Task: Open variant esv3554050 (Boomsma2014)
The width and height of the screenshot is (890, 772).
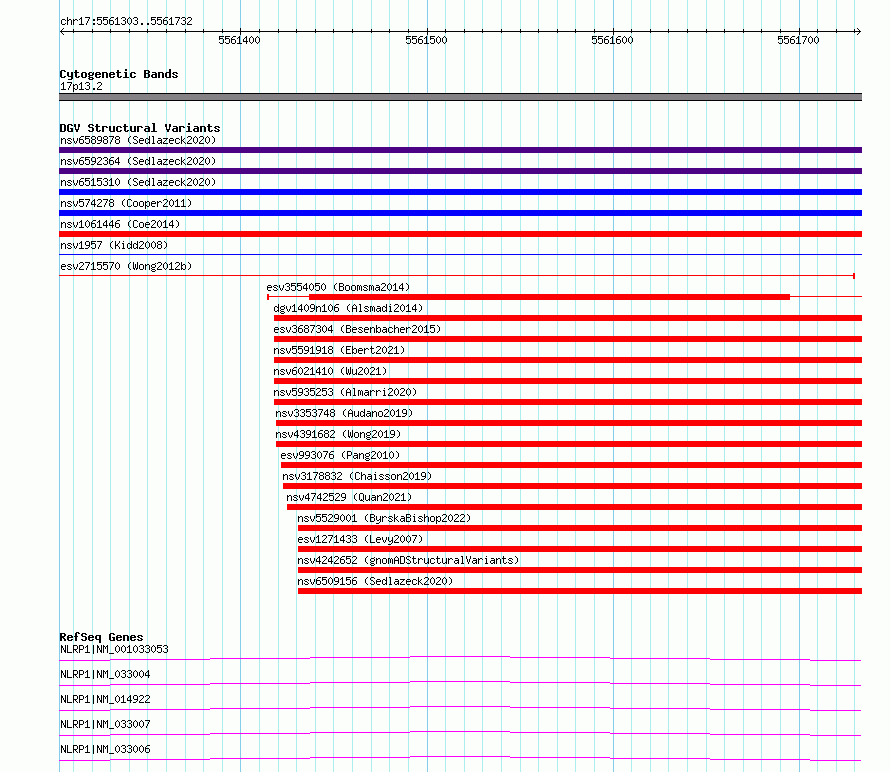Action: [x=338, y=287]
